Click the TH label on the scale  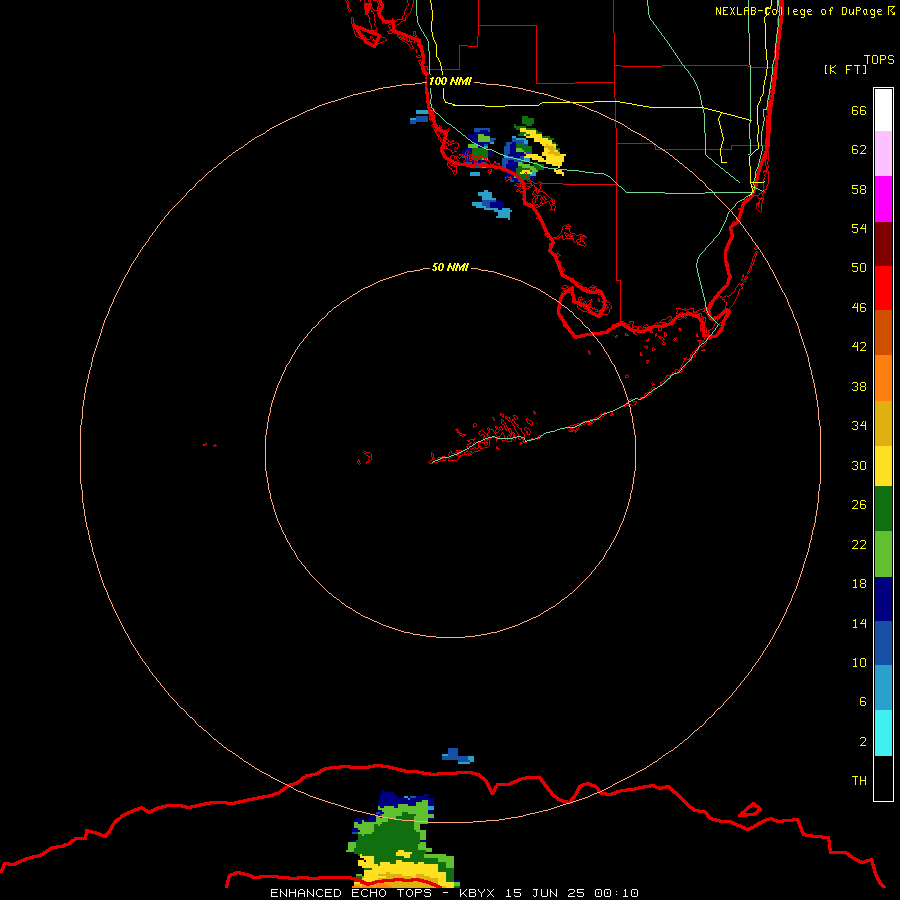coord(859,781)
